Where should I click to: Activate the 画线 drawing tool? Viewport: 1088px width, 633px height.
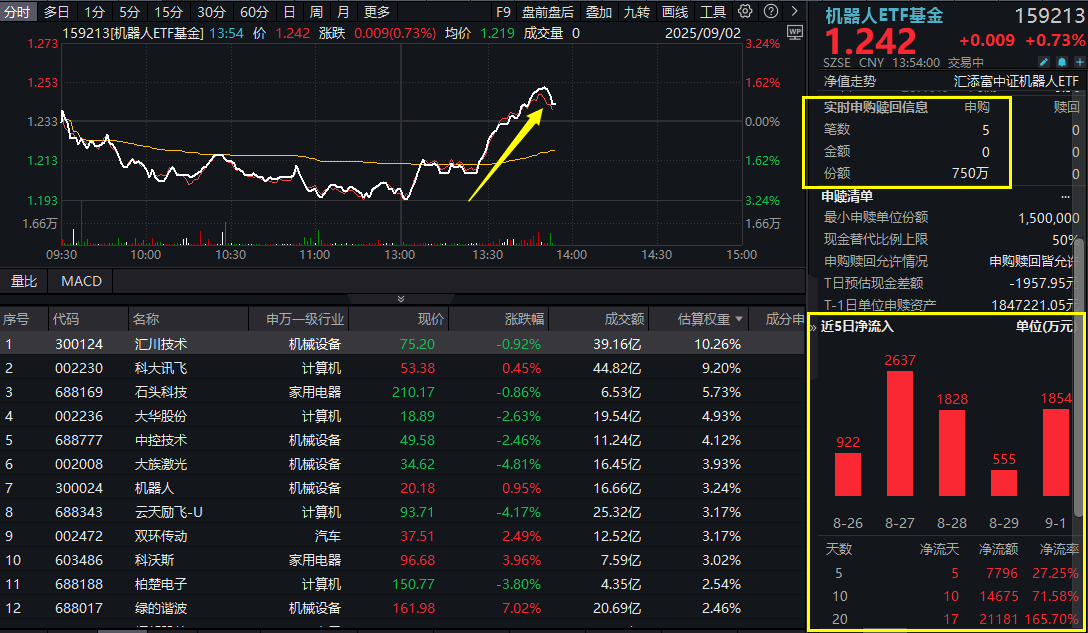point(674,12)
